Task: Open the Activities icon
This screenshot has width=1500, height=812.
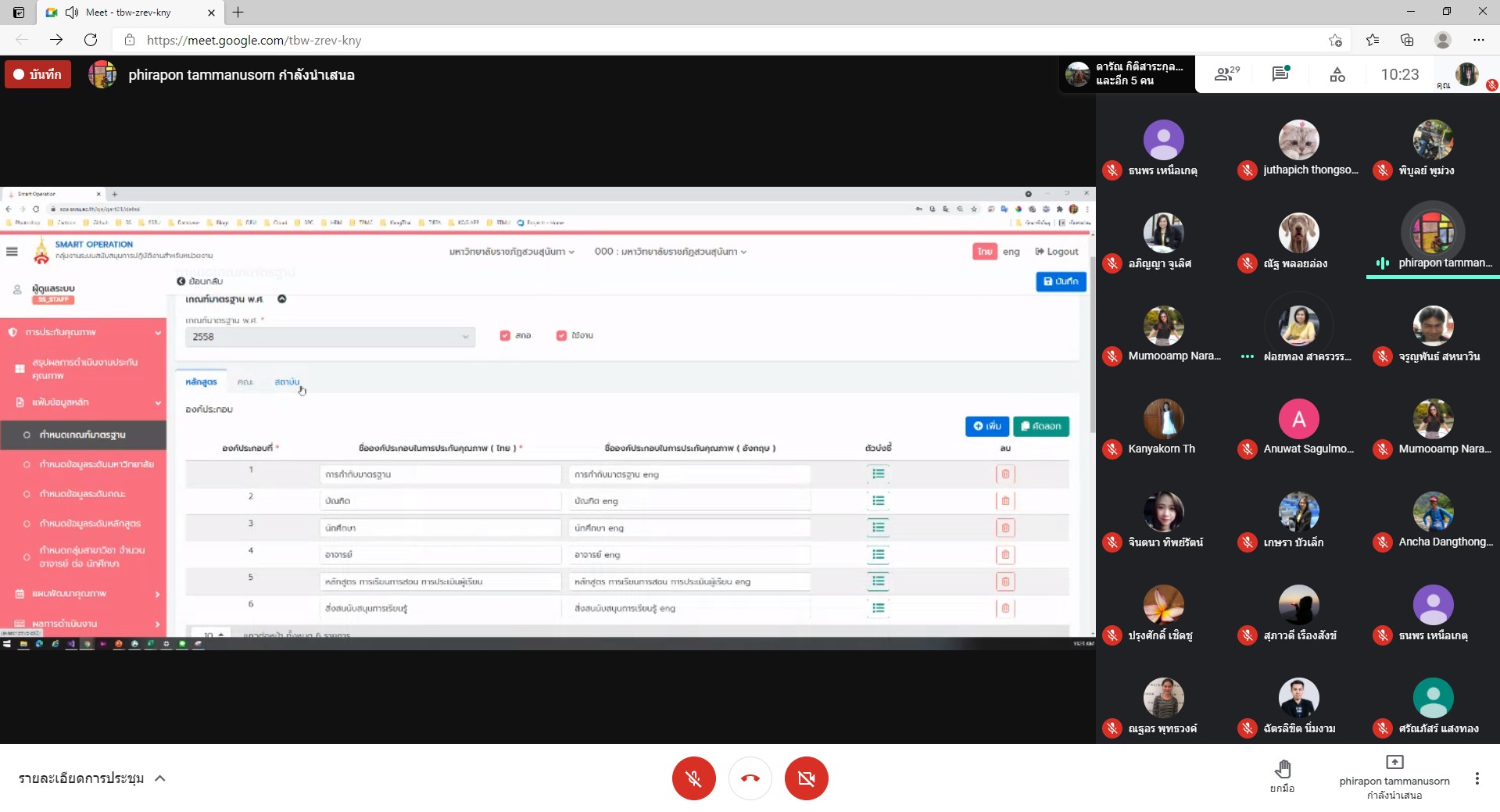Action: coord(1337,75)
